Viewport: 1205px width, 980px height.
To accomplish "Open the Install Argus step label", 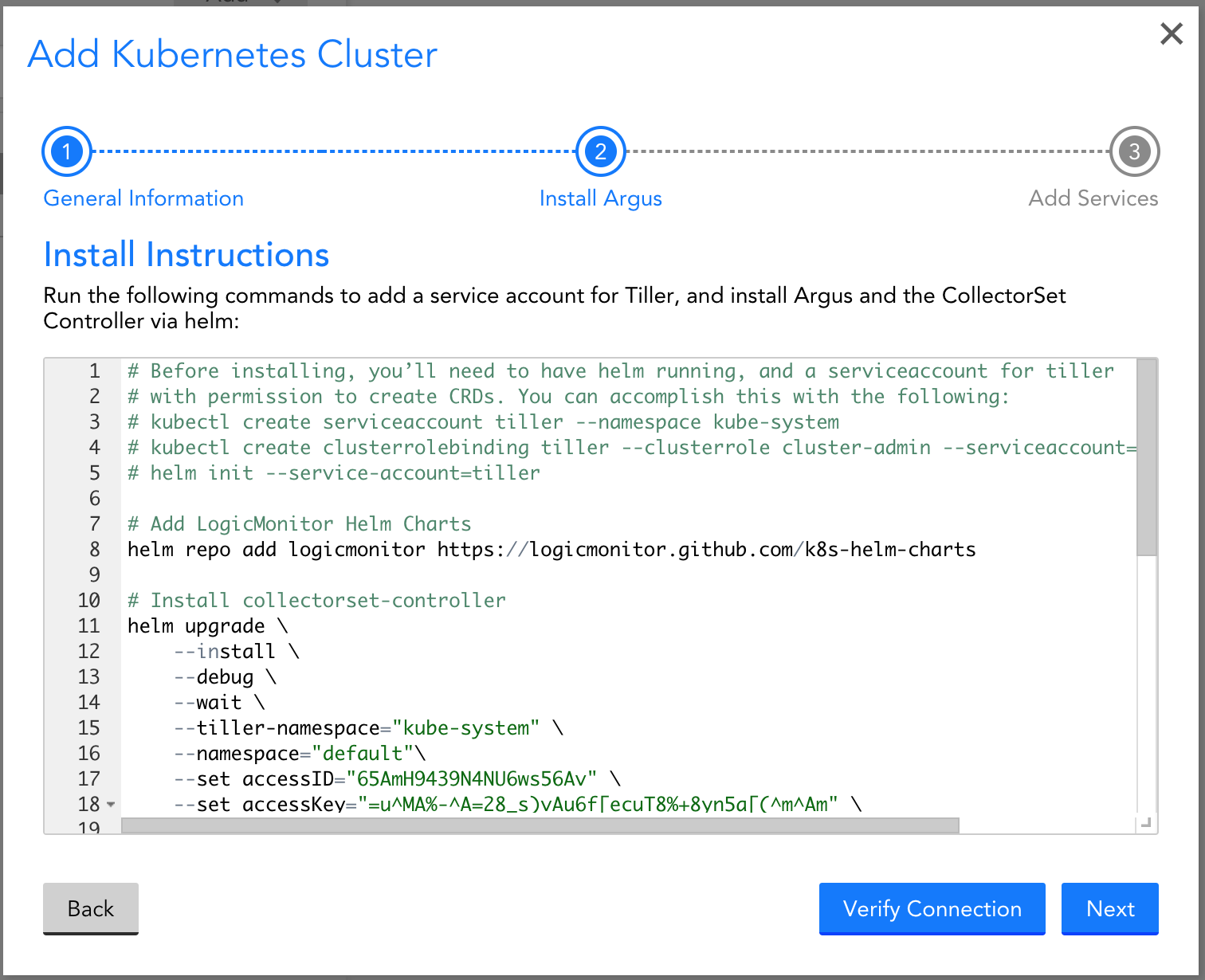I will coord(601,198).
